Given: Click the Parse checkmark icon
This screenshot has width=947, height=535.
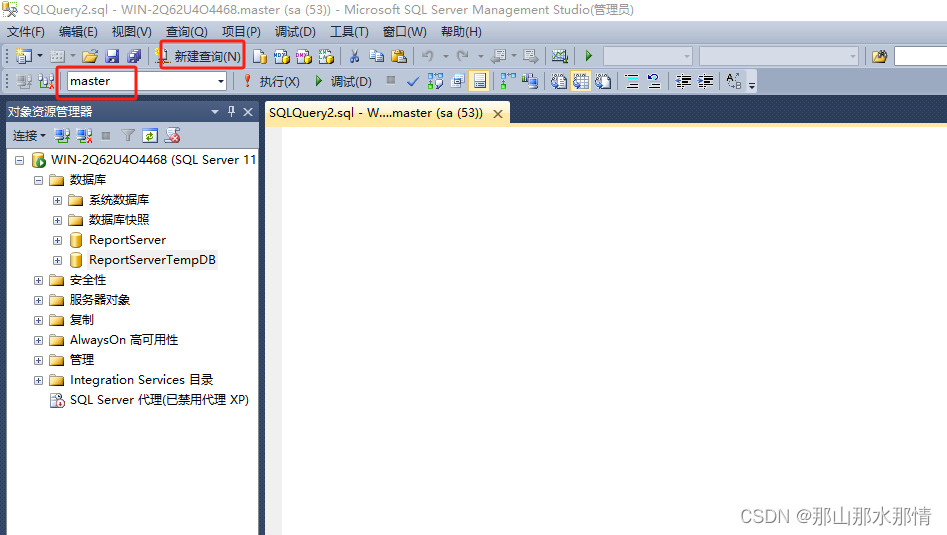Looking at the screenshot, I should [413, 81].
